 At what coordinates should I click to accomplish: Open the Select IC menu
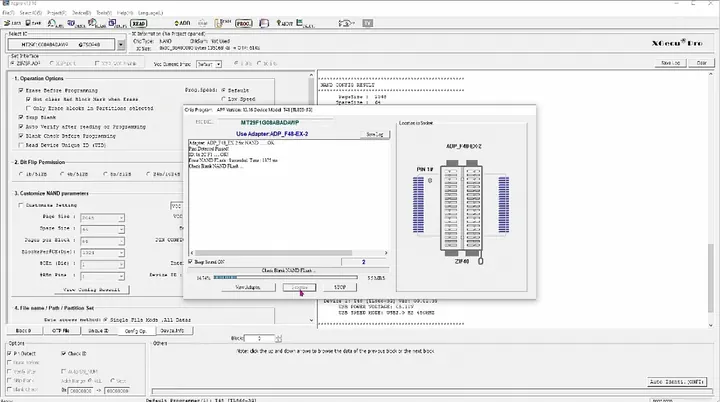tap(31, 13)
